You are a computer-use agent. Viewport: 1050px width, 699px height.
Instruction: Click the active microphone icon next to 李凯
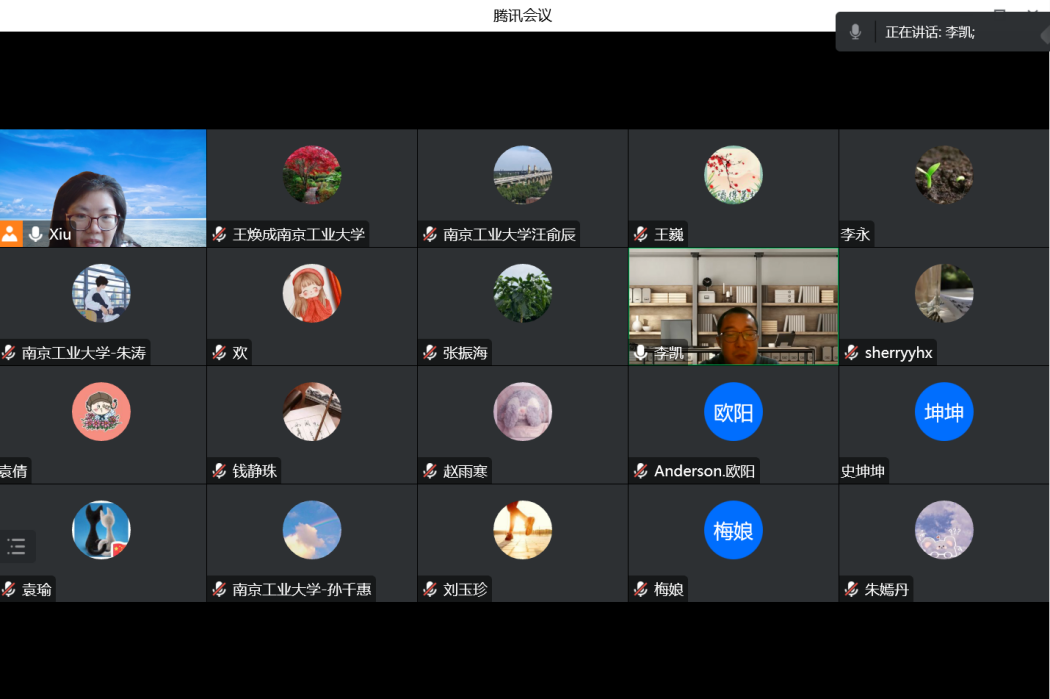(x=640, y=352)
